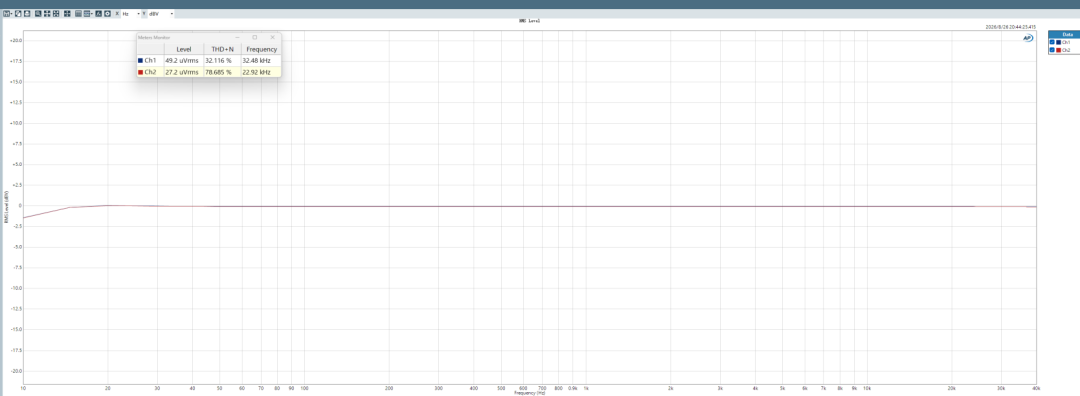
Task: Close the Meters Monitor window
Action: (273, 37)
